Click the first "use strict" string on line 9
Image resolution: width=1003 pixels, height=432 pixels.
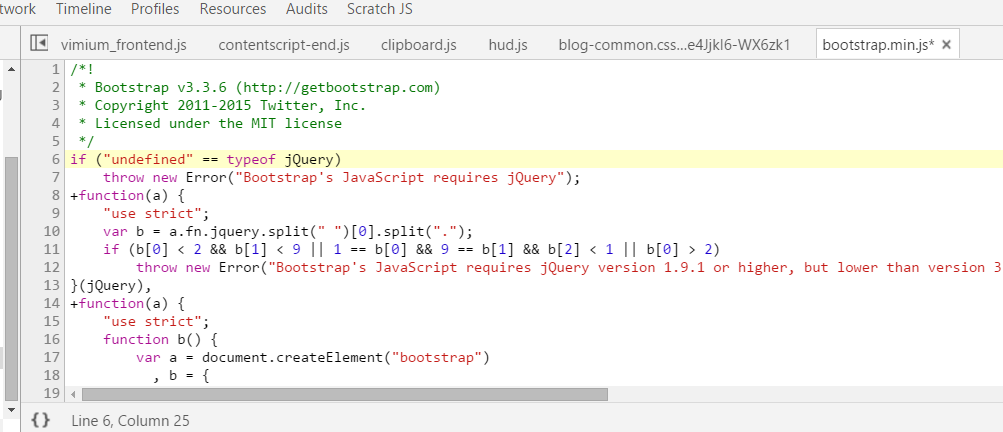click(152, 213)
